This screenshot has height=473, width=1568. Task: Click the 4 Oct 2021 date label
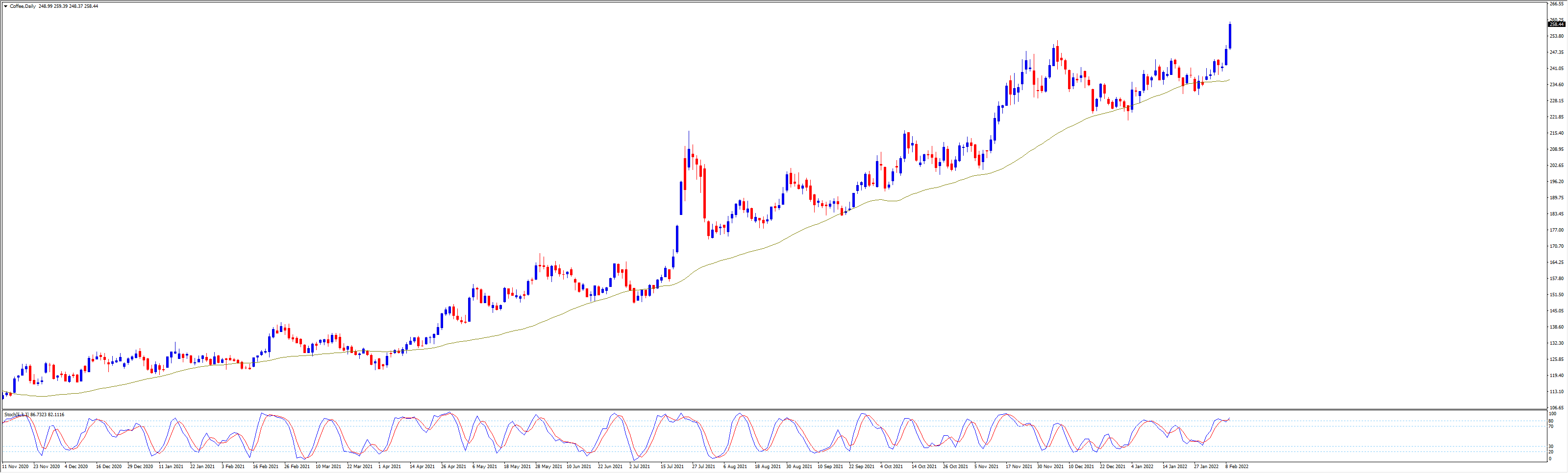point(891,467)
